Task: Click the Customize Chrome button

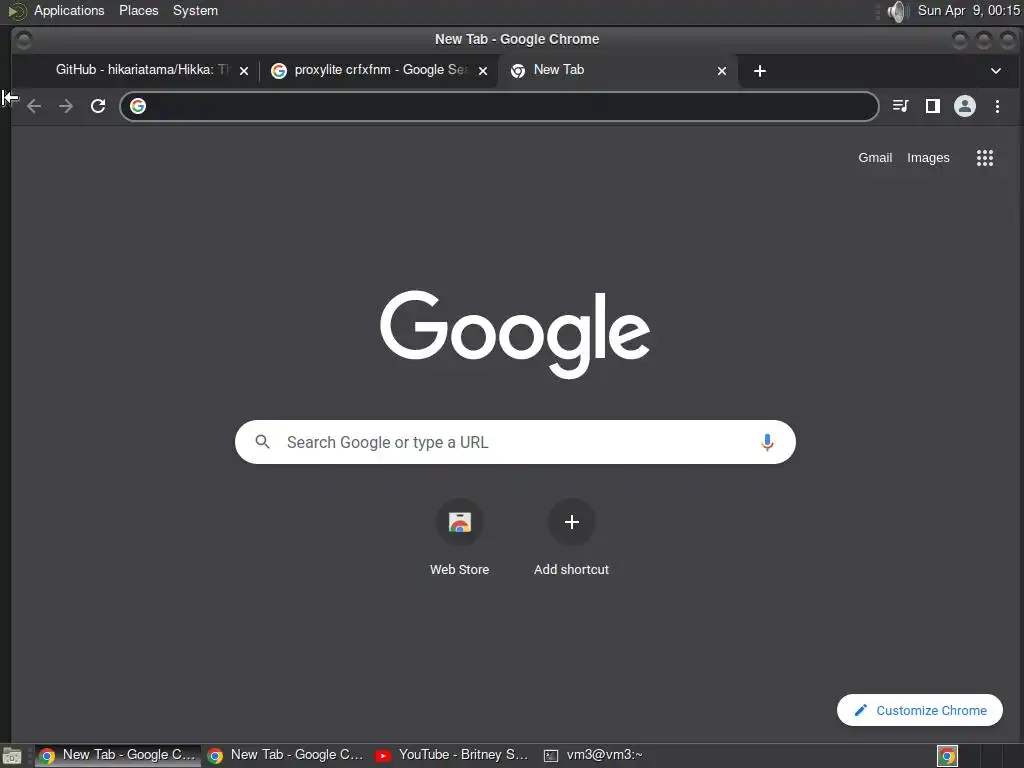Action: (920, 710)
